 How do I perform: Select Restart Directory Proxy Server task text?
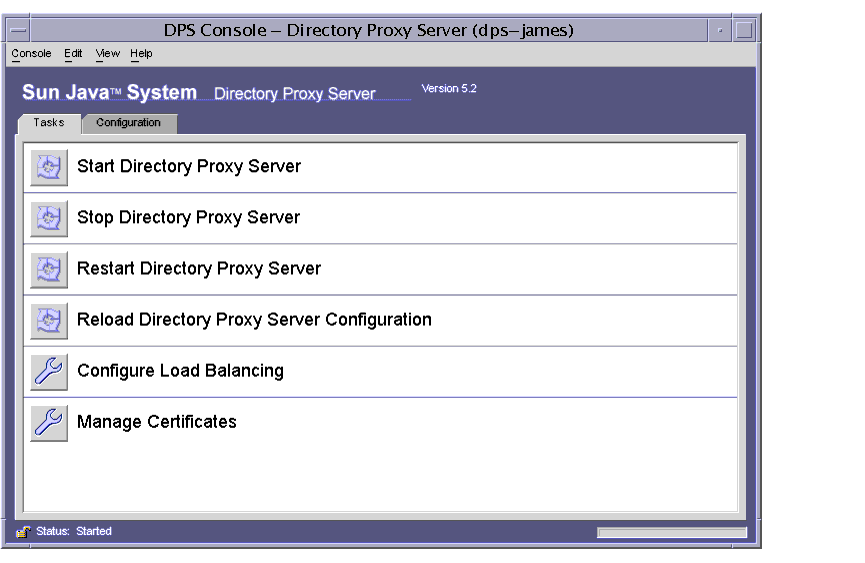point(199,269)
